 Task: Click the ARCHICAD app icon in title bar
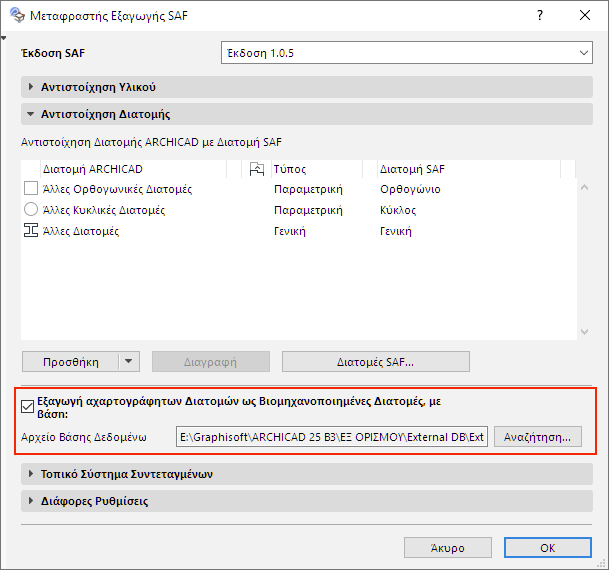(x=15, y=16)
